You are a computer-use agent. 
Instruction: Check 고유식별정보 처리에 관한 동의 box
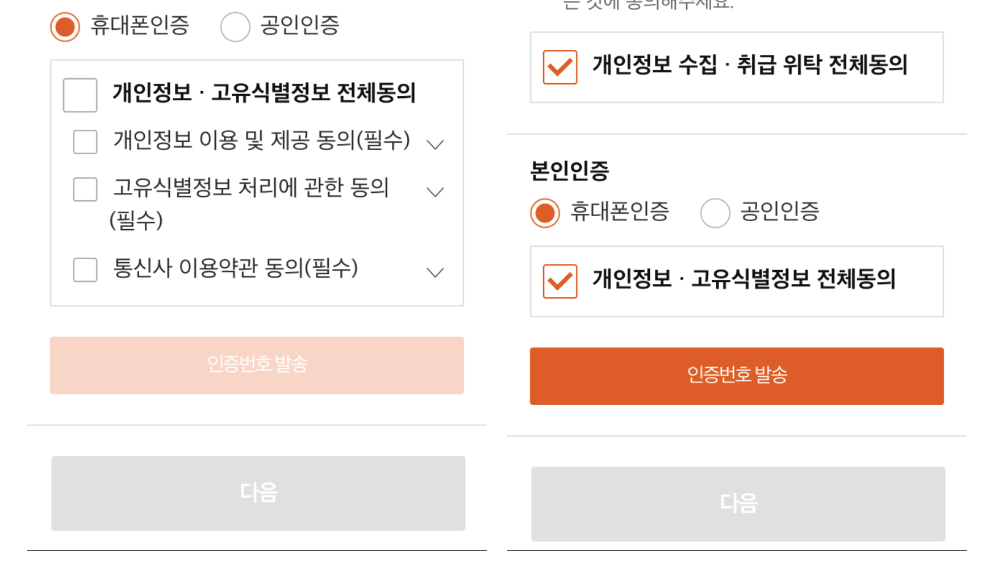(x=85, y=189)
